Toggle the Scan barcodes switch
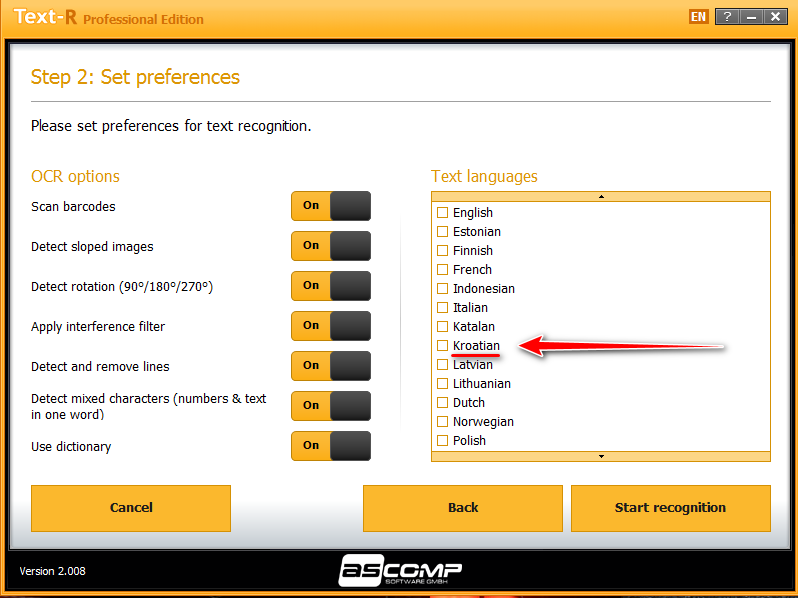 (331, 206)
